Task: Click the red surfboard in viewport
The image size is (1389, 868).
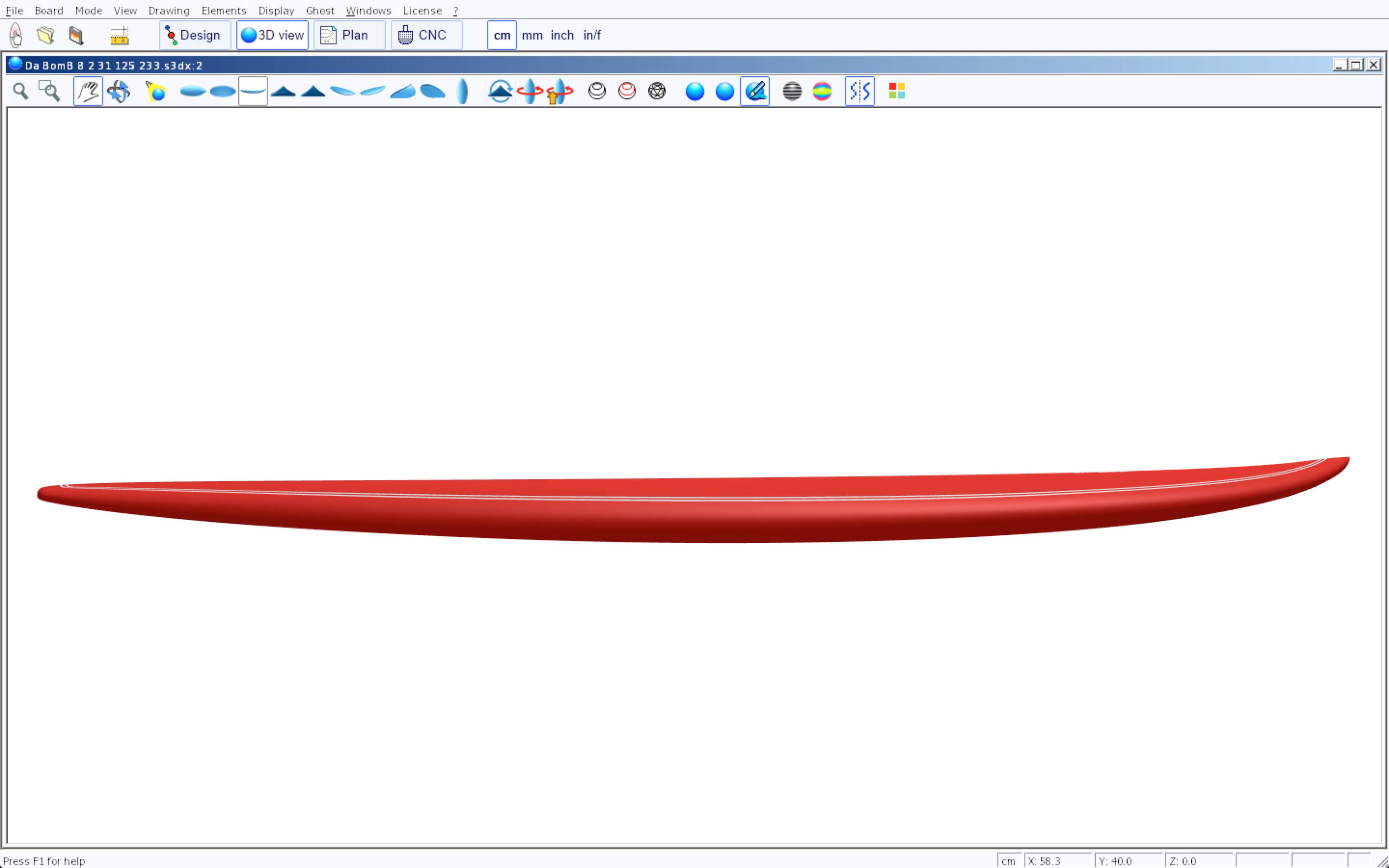Action: pos(689,511)
